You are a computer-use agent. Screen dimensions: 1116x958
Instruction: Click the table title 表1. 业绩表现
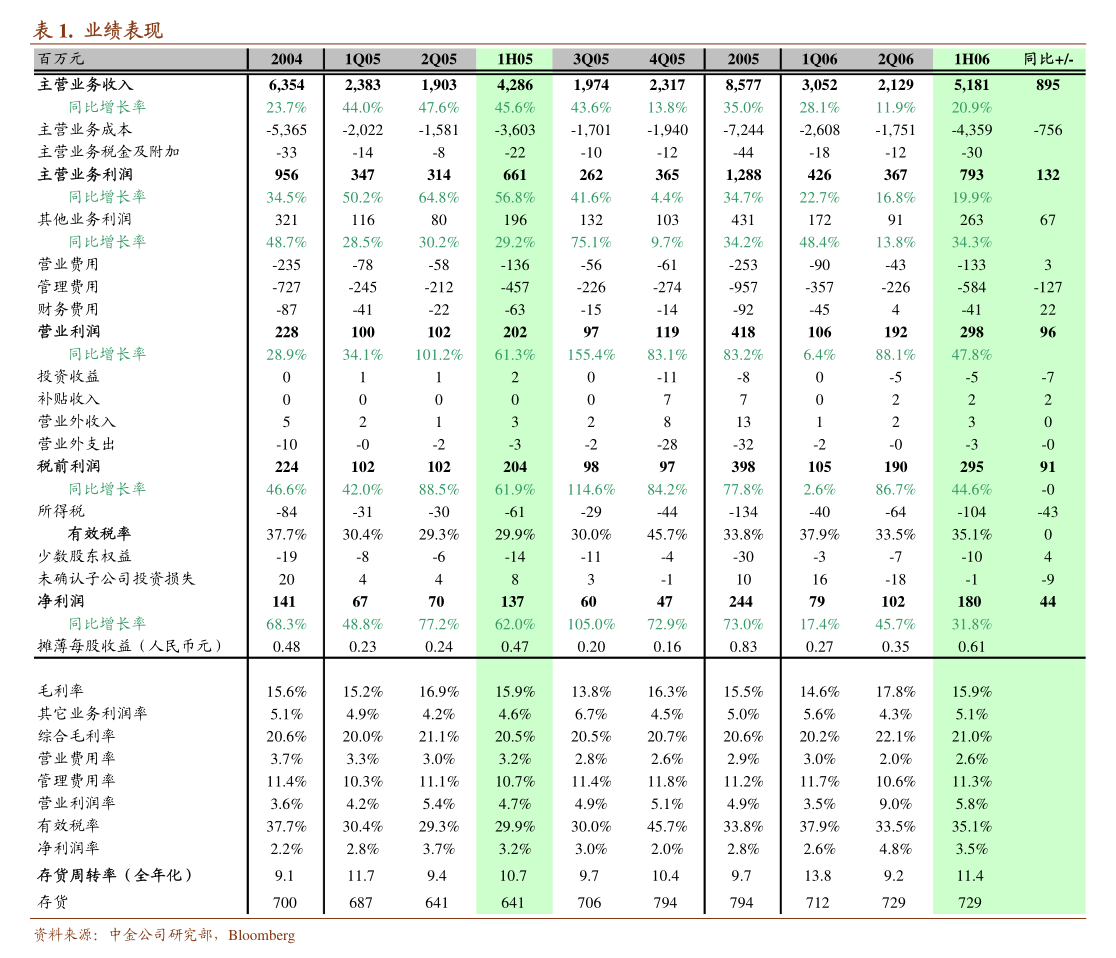97,30
